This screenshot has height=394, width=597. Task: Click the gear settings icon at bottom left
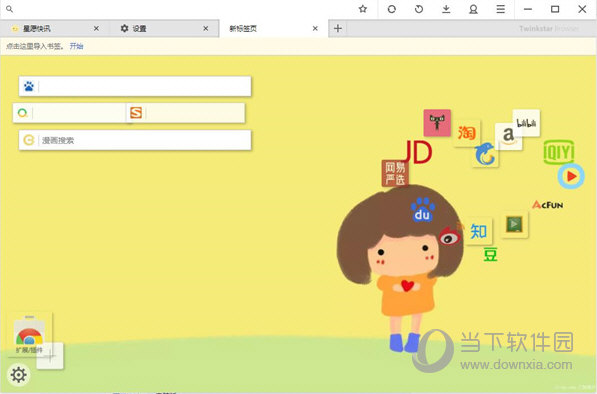18,375
